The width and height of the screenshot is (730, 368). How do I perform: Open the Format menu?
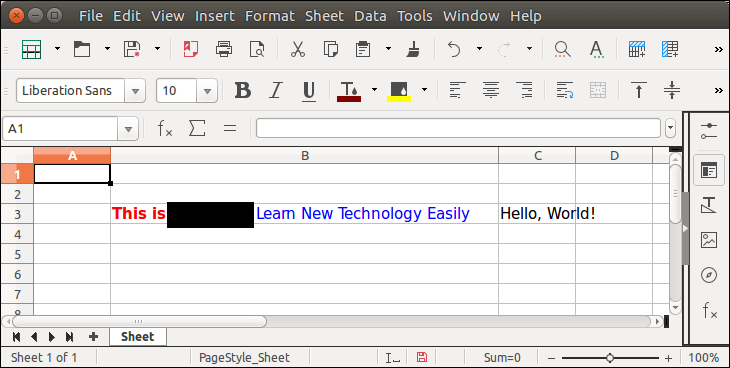click(x=270, y=16)
